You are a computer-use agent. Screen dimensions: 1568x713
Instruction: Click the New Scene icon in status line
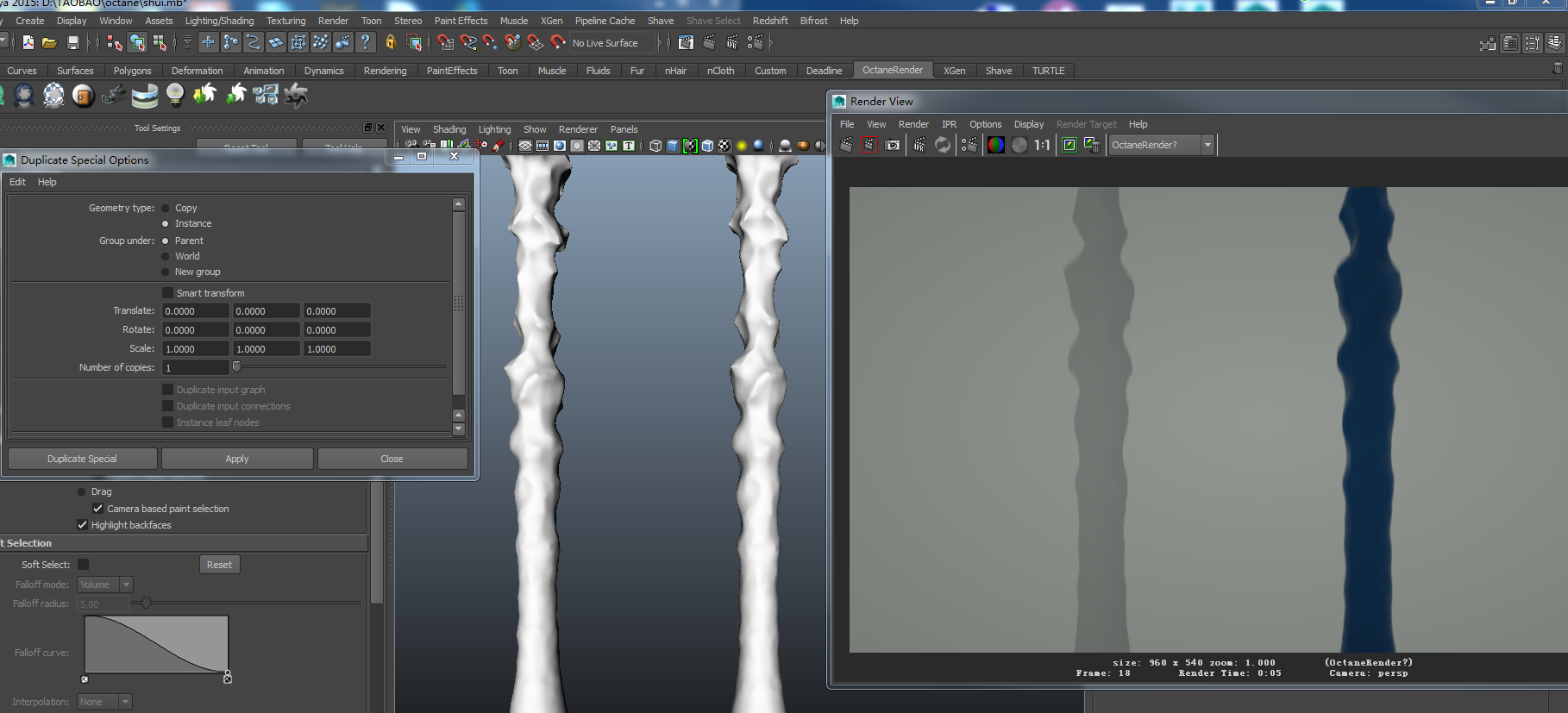(28, 42)
